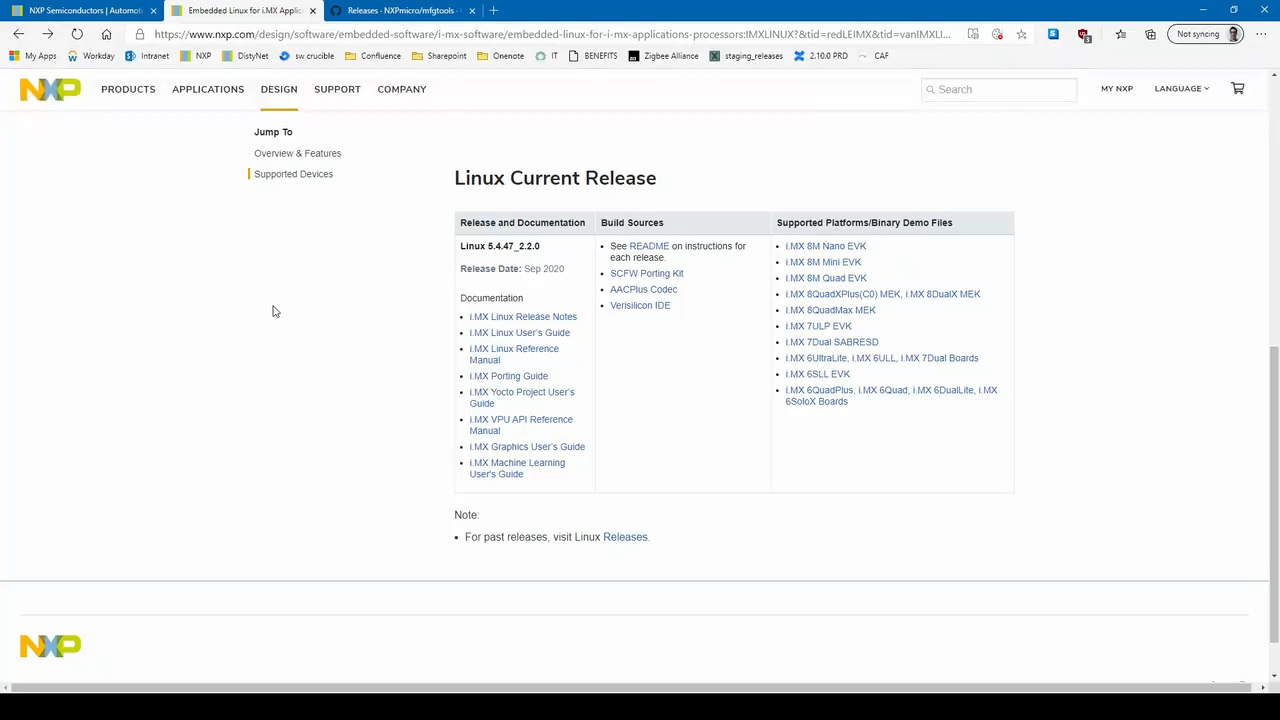This screenshot has width=1280, height=720.
Task: Jump to Overview & Features section
Action: coord(297,153)
